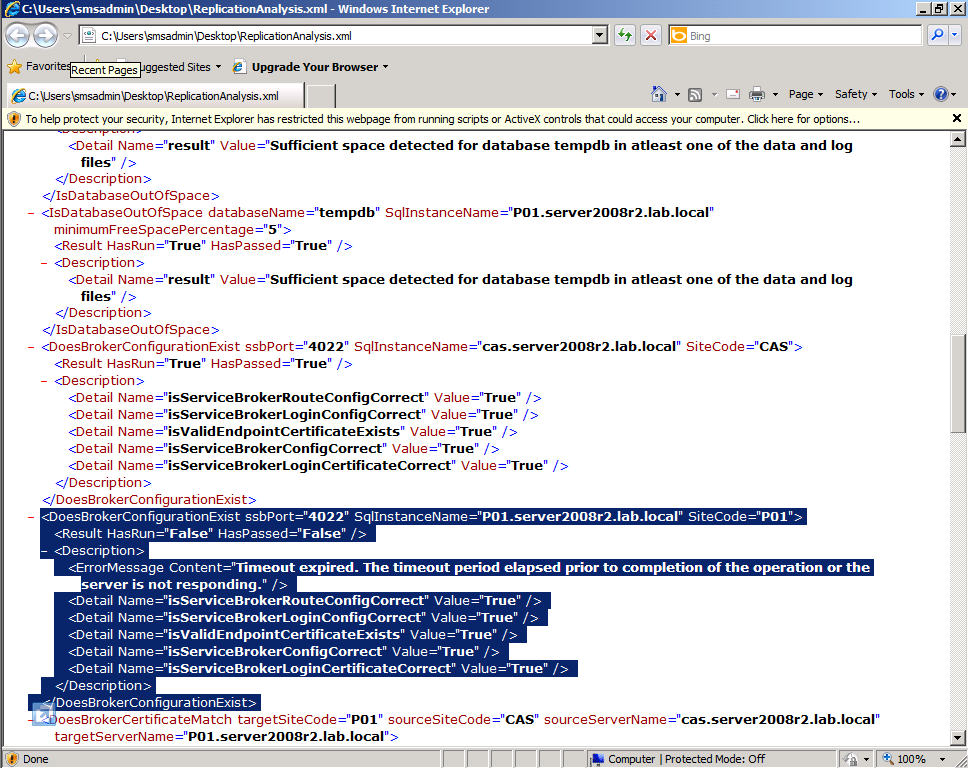Image resolution: width=968 pixels, height=768 pixels.
Task: Click the RSS Feeds icon
Action: pos(695,94)
